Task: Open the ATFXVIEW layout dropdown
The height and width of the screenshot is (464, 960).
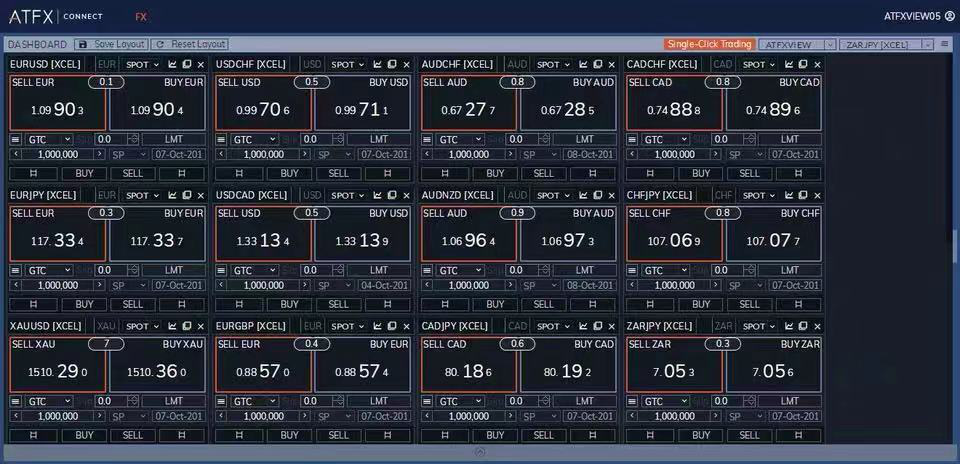Action: pos(797,44)
